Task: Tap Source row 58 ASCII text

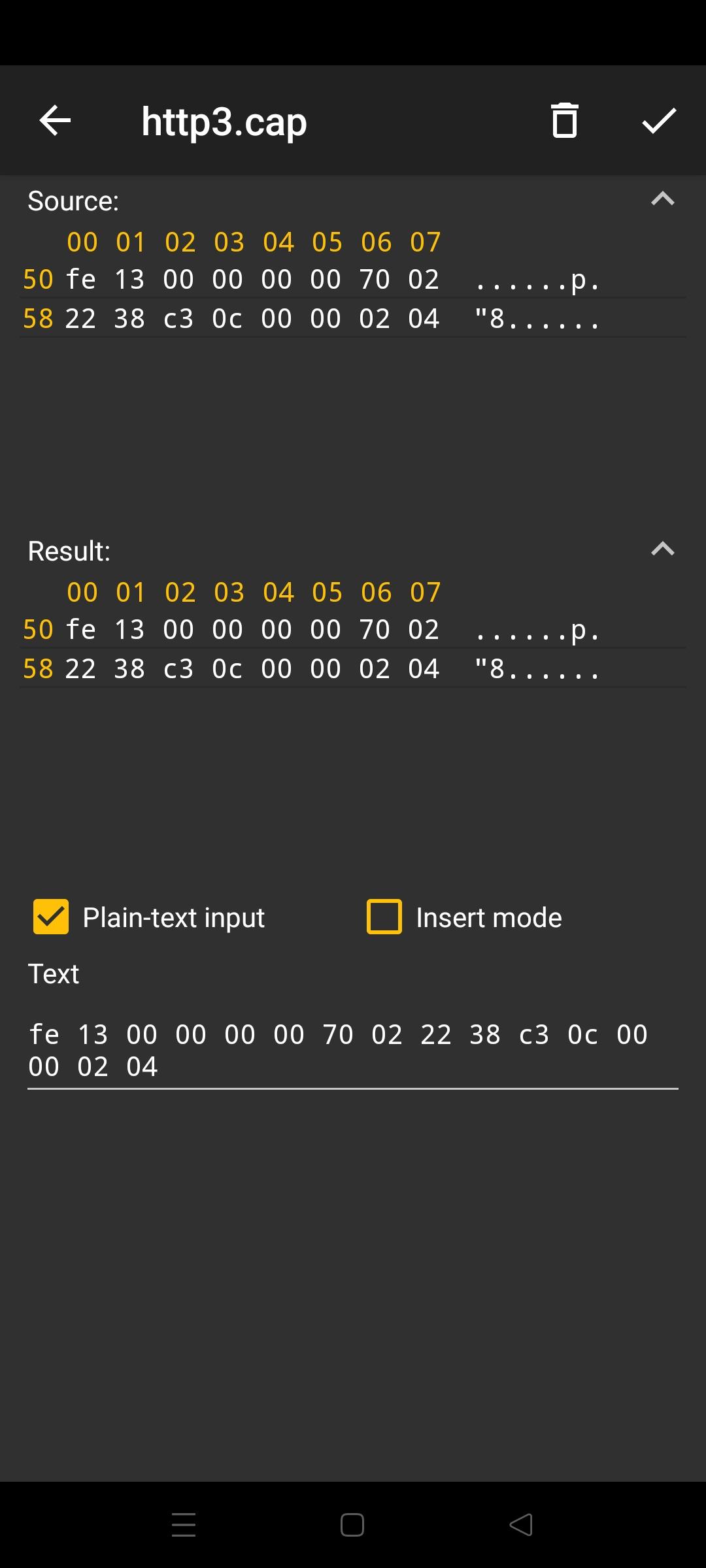Action: [536, 319]
